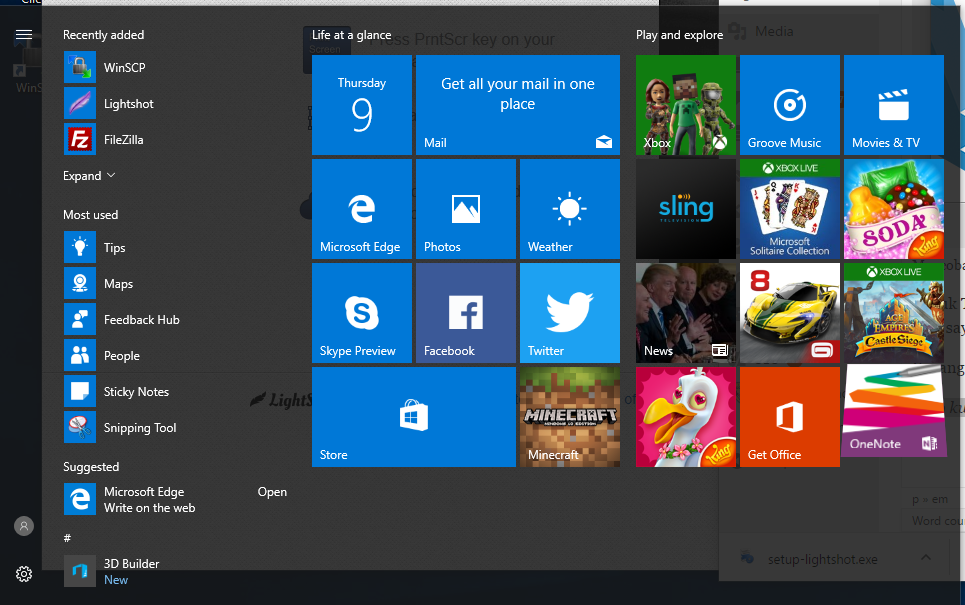This screenshot has height=605, width=965.
Task: Open Lightshot from Recently added
Action: (x=175, y=103)
